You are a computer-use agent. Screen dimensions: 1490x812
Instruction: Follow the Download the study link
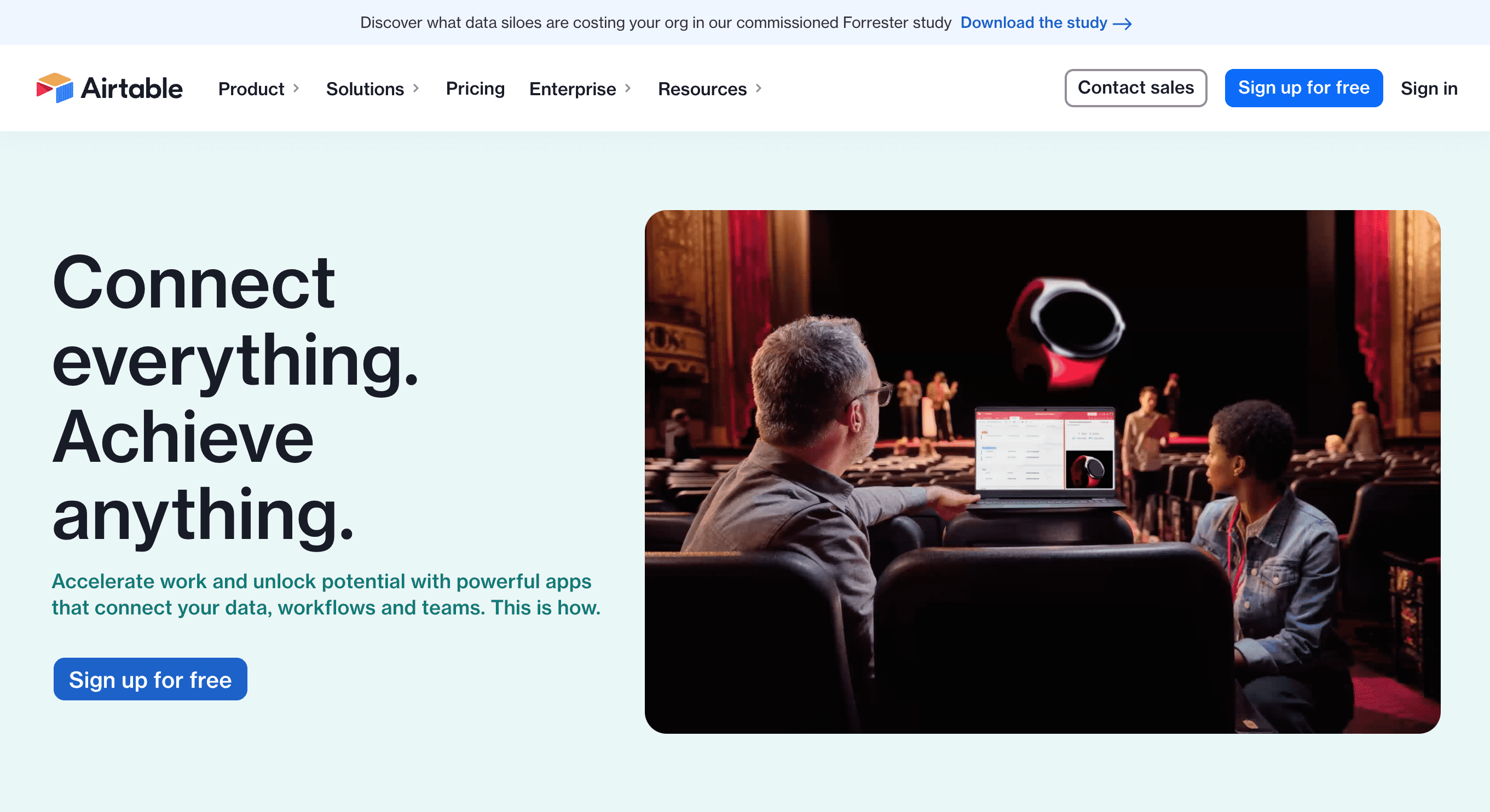(1033, 22)
